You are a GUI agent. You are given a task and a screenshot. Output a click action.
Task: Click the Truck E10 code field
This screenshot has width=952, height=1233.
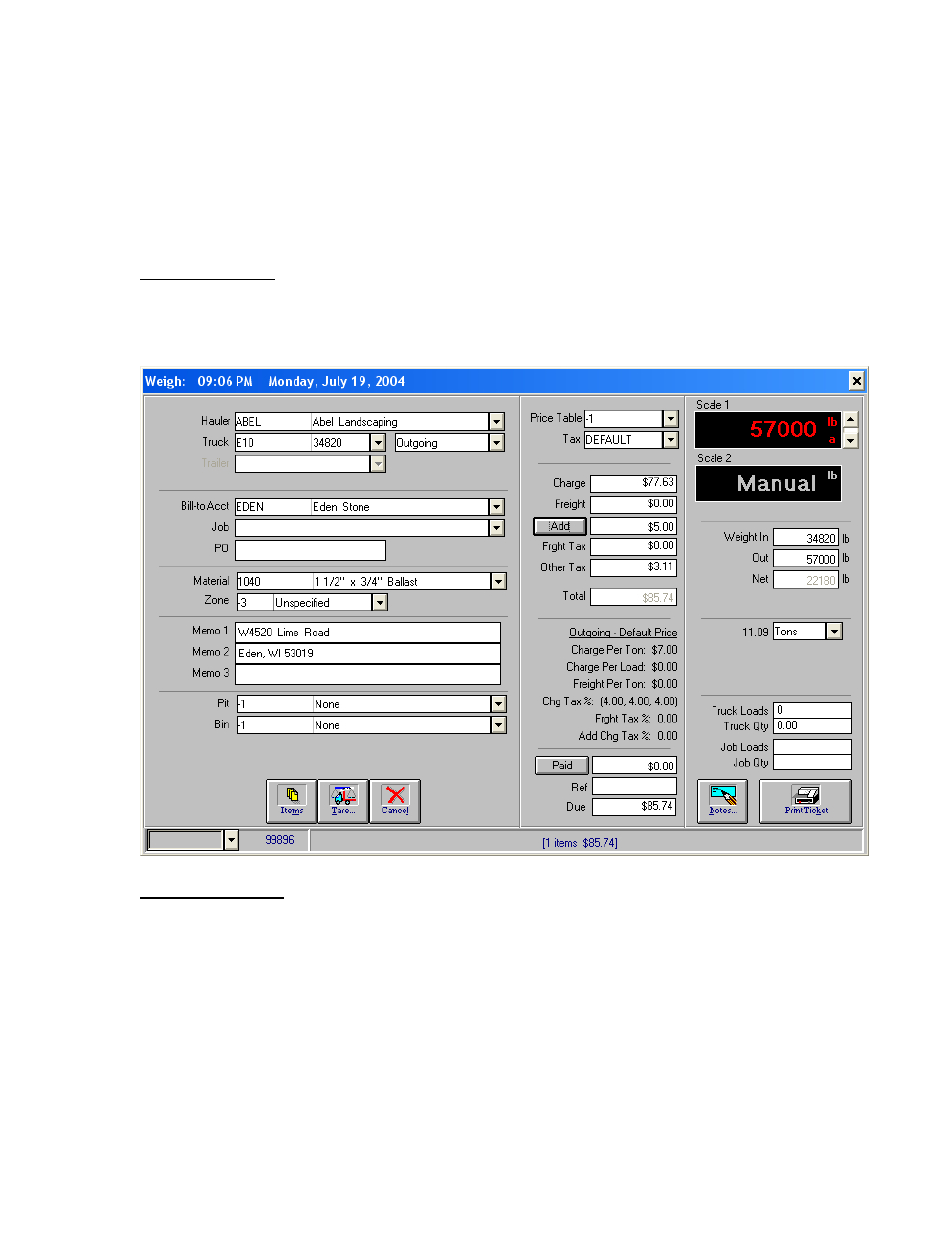[272, 443]
